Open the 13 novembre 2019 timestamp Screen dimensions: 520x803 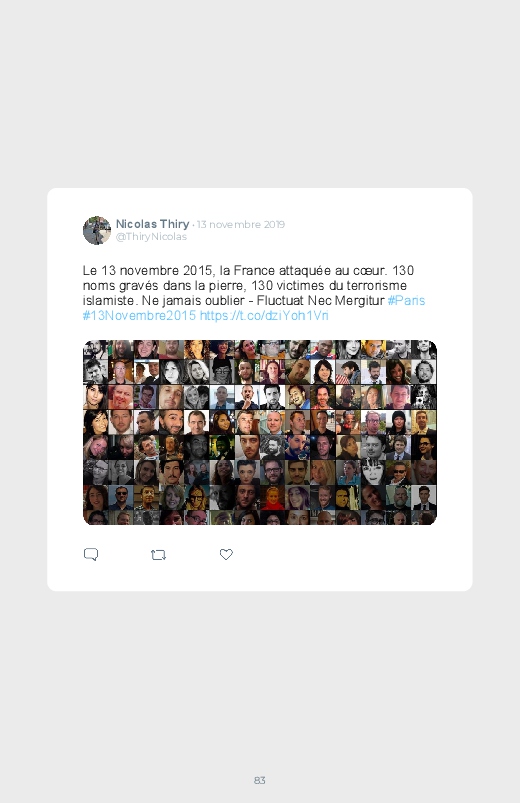coord(241,224)
